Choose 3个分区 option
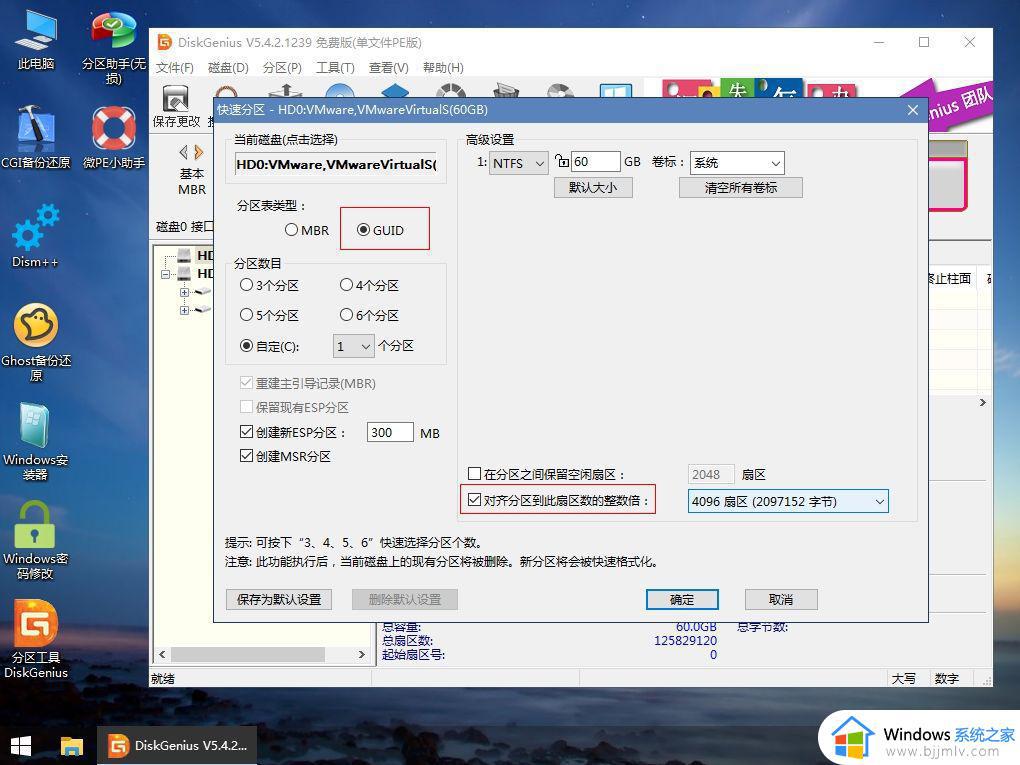 [x=269, y=285]
